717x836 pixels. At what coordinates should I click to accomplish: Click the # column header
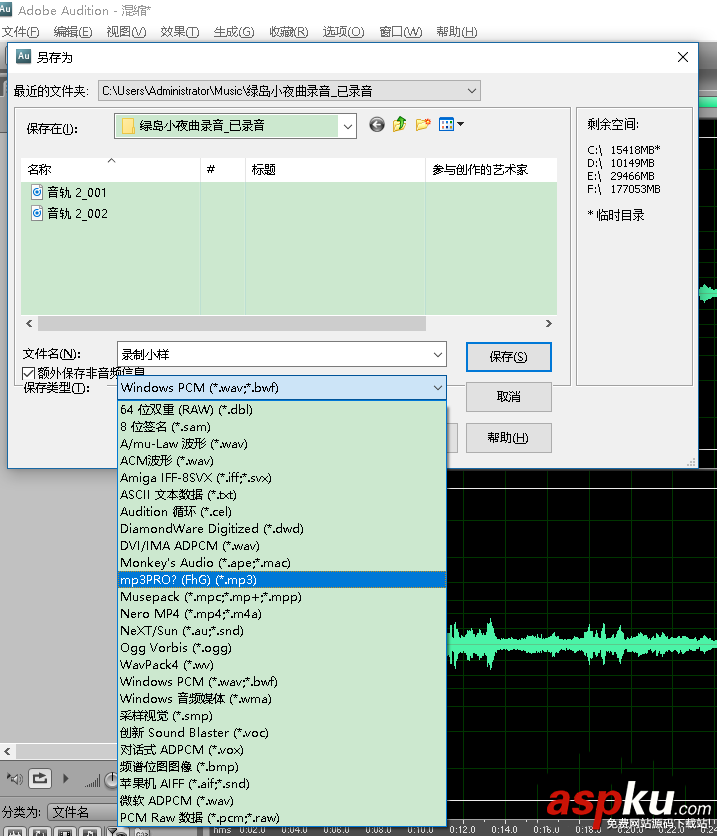(223, 170)
